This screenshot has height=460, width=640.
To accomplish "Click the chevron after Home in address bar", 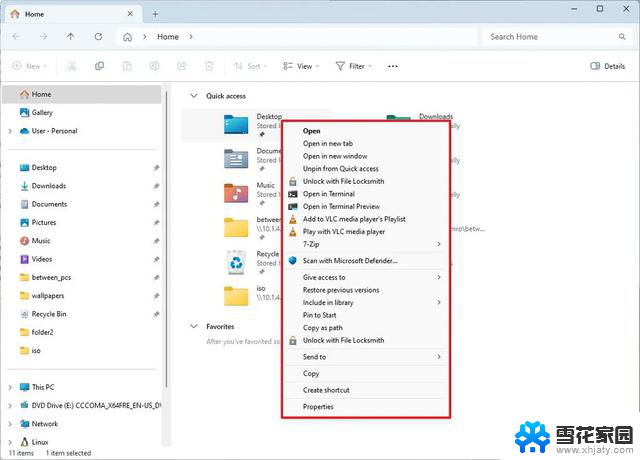I will point(191,37).
